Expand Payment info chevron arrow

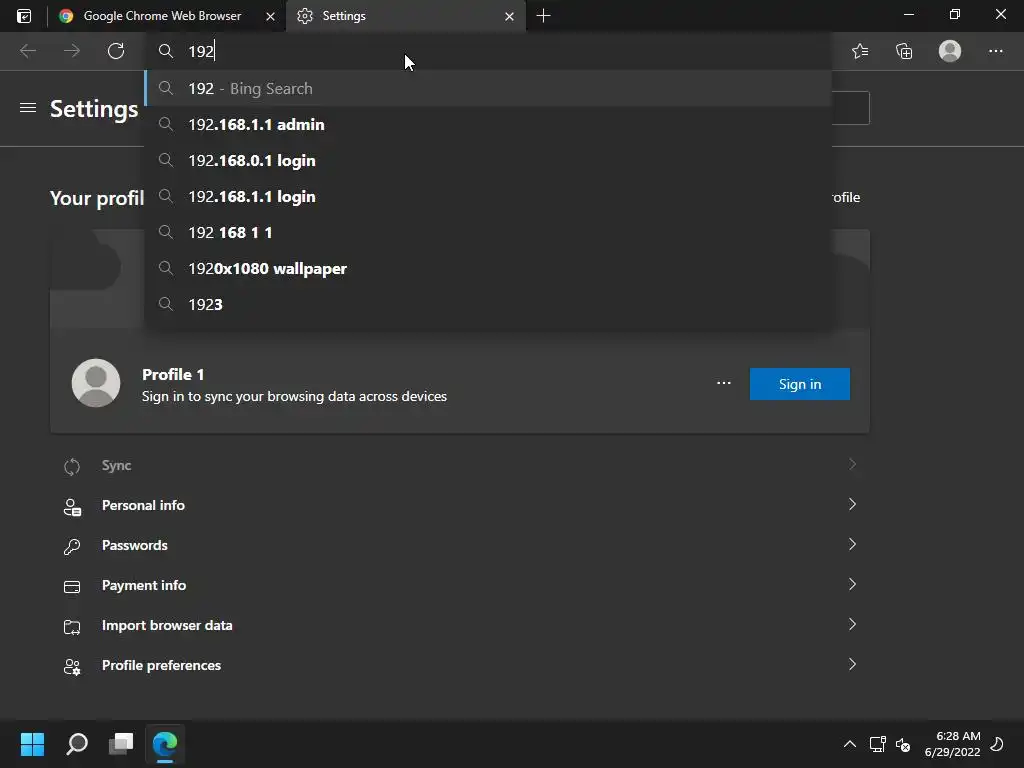click(x=852, y=584)
